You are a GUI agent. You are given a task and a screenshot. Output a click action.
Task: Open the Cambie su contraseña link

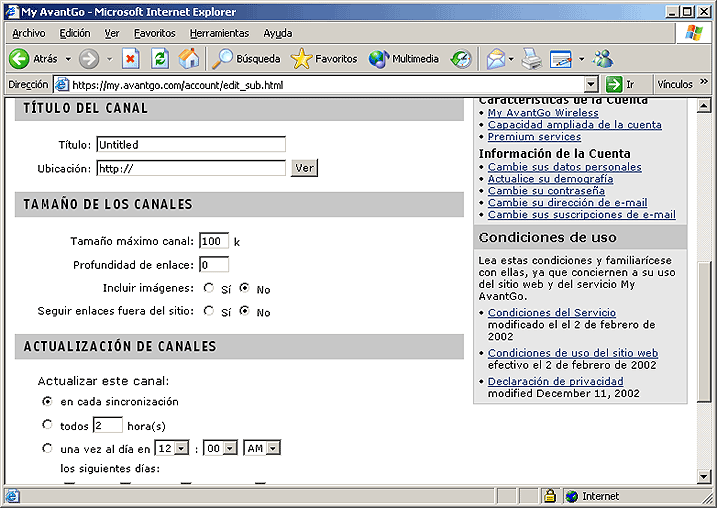click(x=545, y=190)
